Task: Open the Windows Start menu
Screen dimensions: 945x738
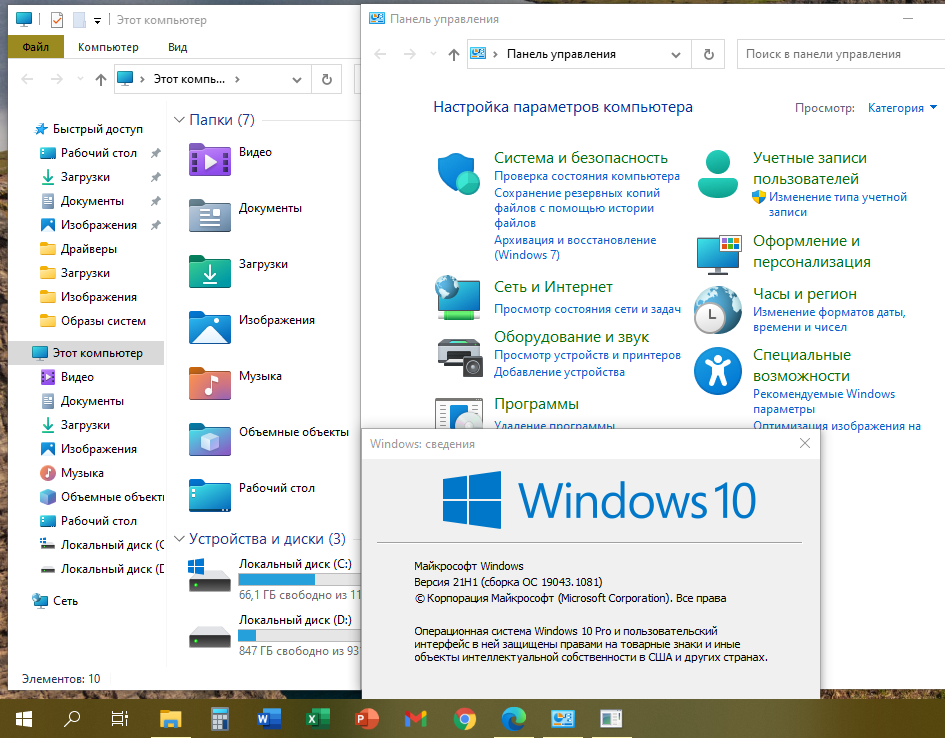Action: (24, 718)
